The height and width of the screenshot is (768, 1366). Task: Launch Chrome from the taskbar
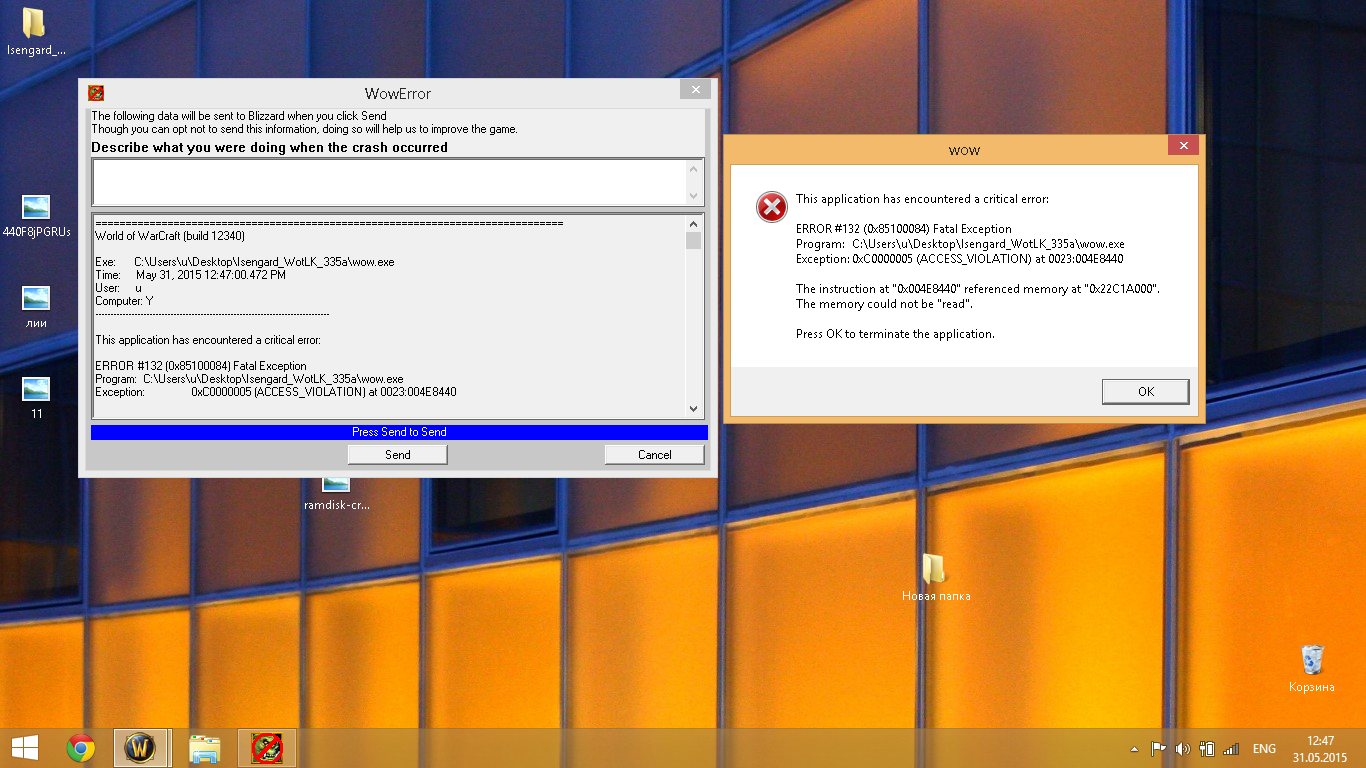point(81,748)
